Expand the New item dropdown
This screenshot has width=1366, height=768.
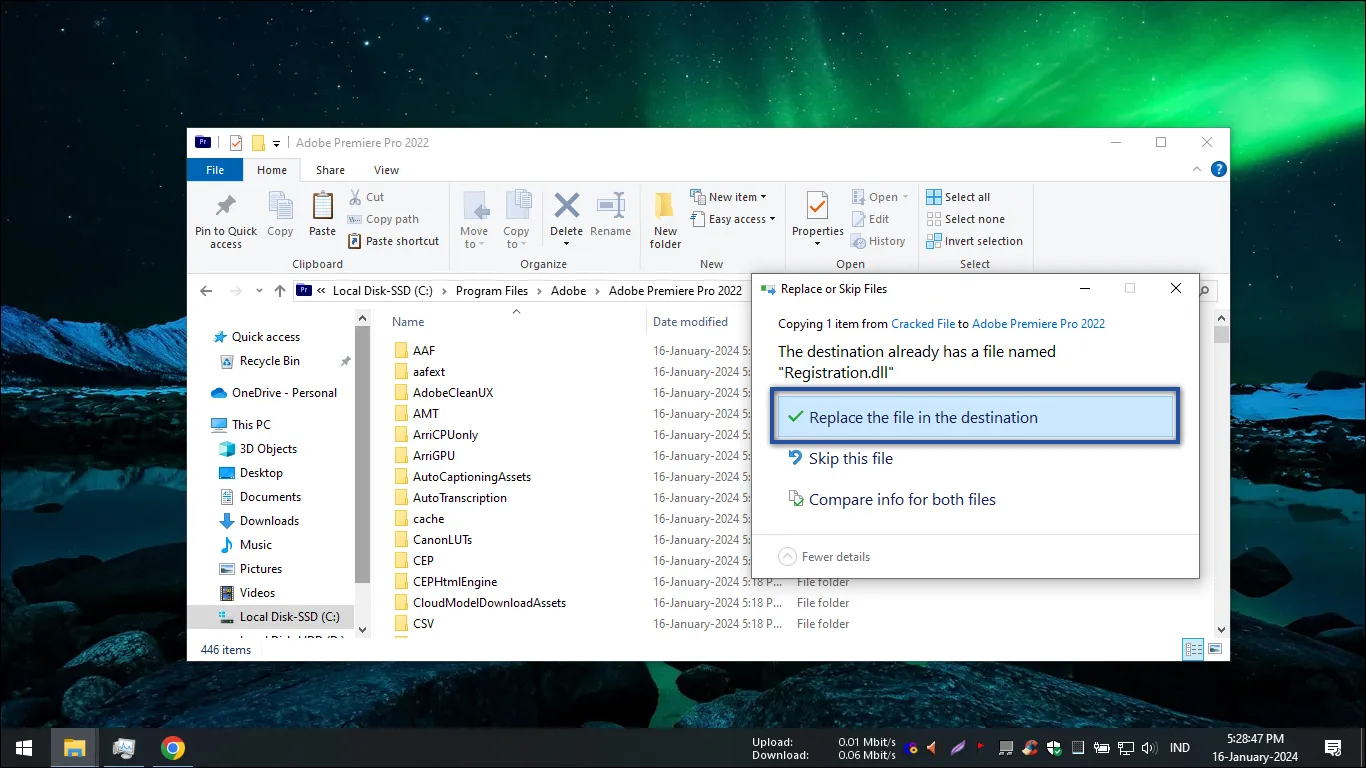(x=765, y=196)
